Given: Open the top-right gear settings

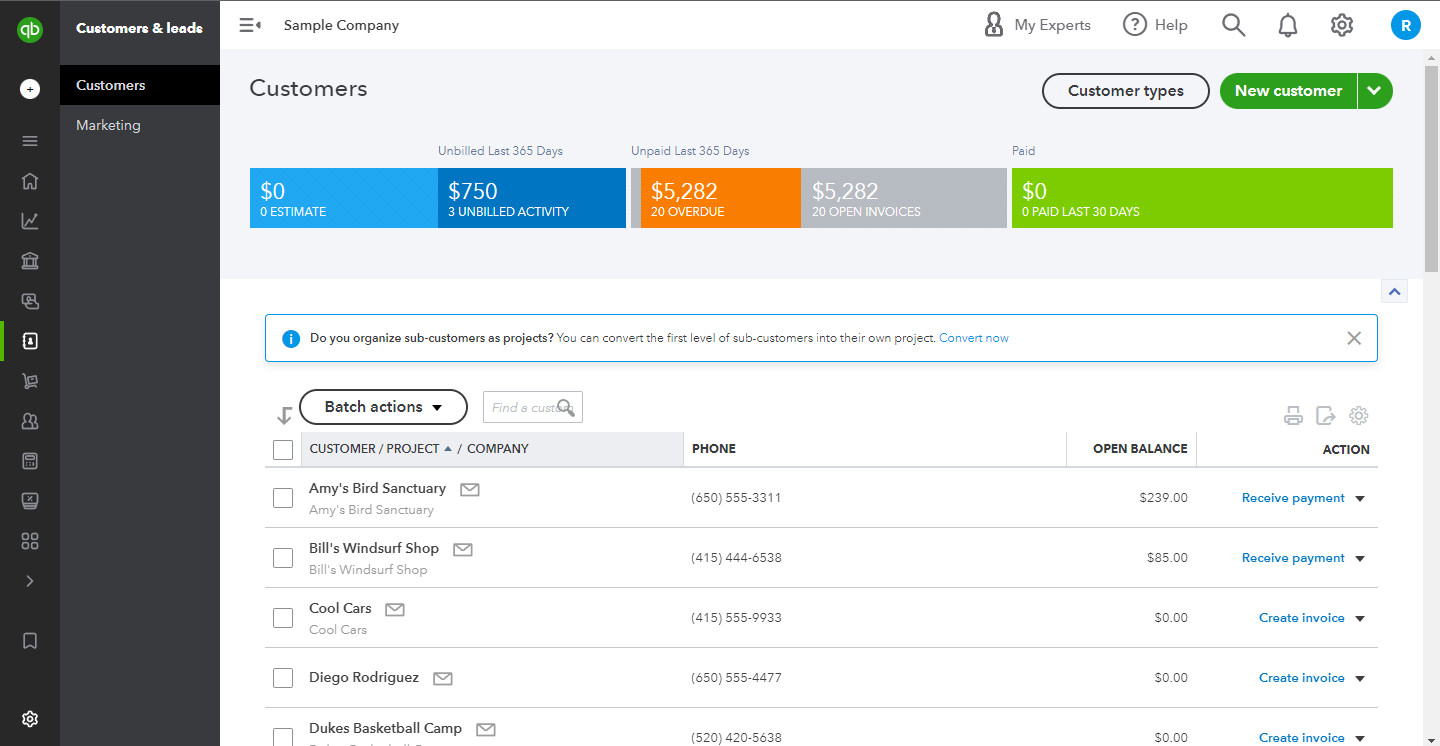Looking at the screenshot, I should pyautogui.click(x=1342, y=25).
